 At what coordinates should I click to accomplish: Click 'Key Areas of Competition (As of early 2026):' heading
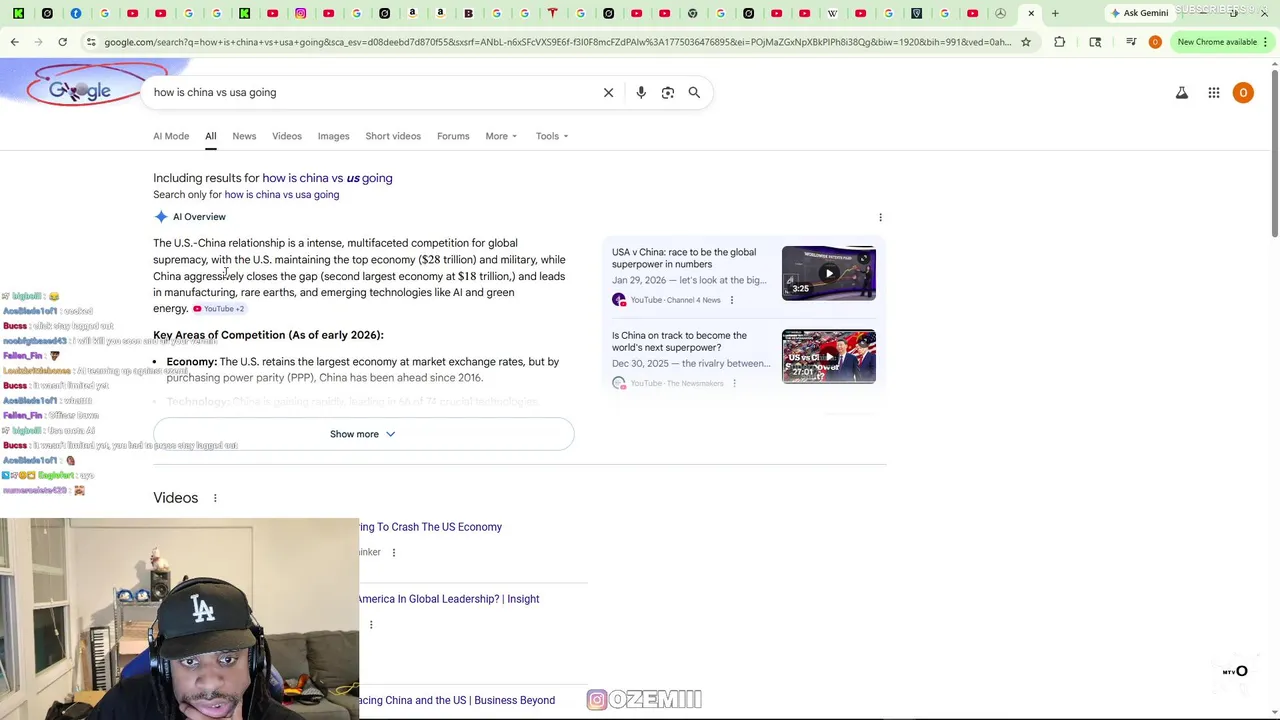coord(268,335)
